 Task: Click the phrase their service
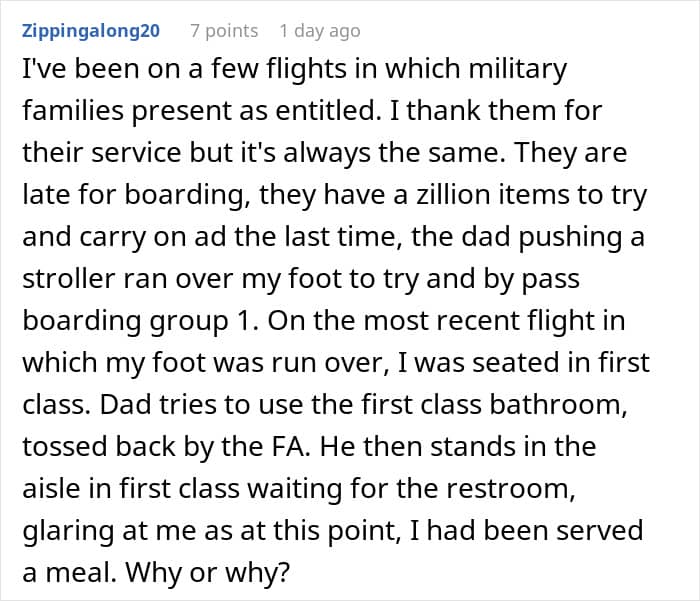[102, 153]
